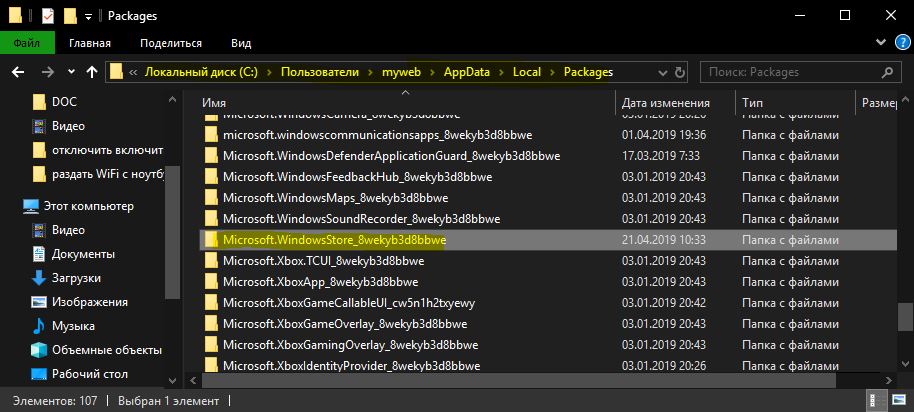Select microsoft.windowscommunicationsapps_8wekyb3d8bbwe folder
This screenshot has height=412, width=914.
click(x=378, y=135)
